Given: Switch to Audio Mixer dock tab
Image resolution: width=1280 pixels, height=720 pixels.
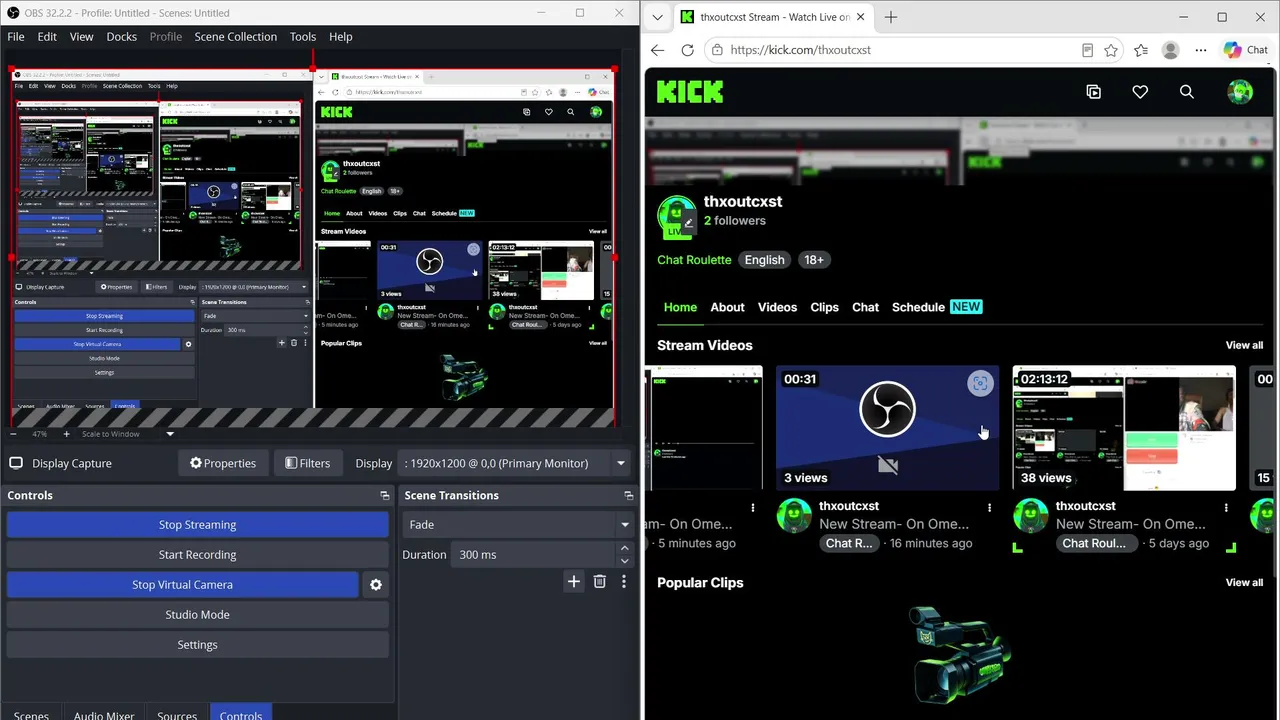Looking at the screenshot, I should [x=104, y=715].
